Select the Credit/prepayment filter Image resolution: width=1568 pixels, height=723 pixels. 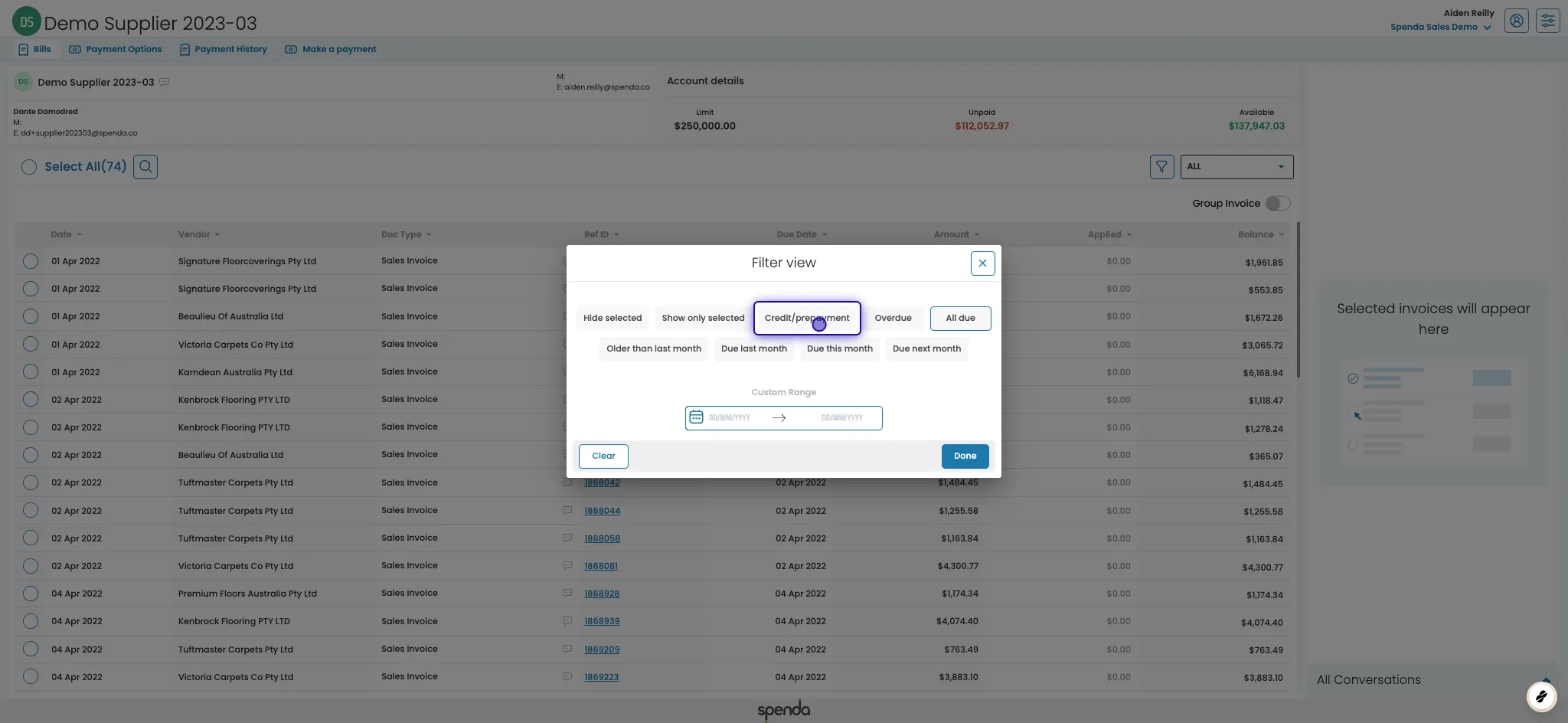point(807,318)
